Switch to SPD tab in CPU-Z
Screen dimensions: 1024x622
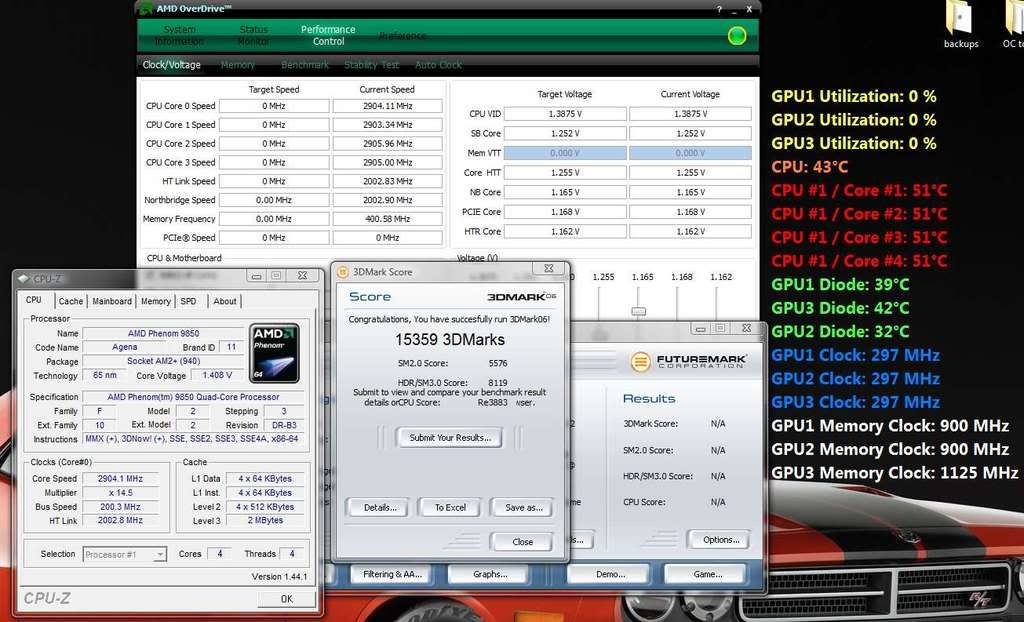click(188, 301)
